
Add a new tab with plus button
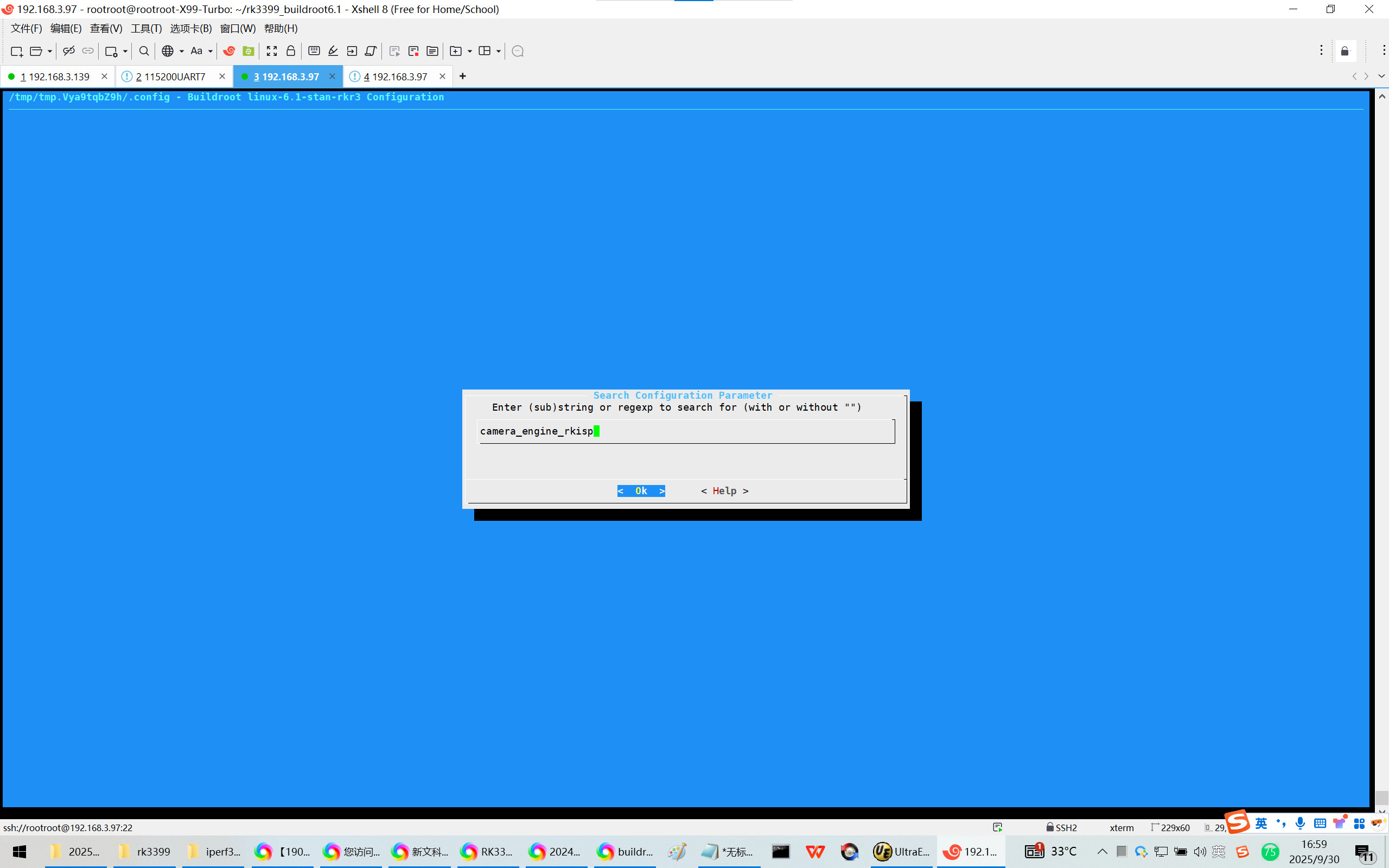tap(463, 76)
